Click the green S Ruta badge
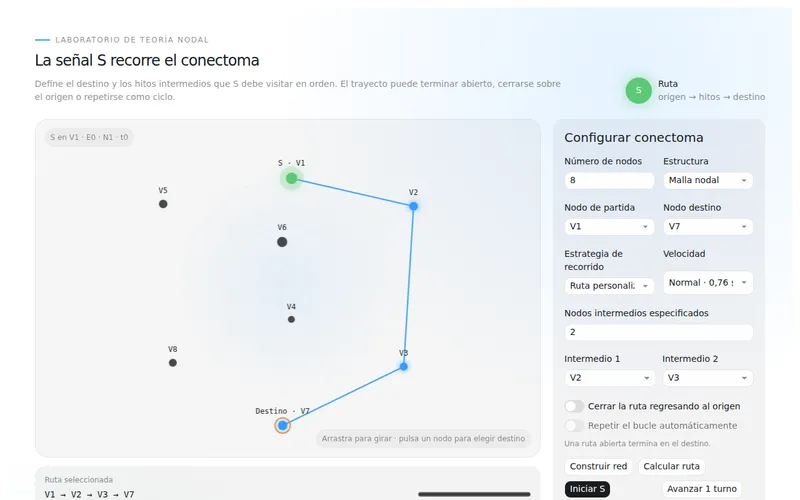Viewport: 800px width, 500px height. point(638,90)
